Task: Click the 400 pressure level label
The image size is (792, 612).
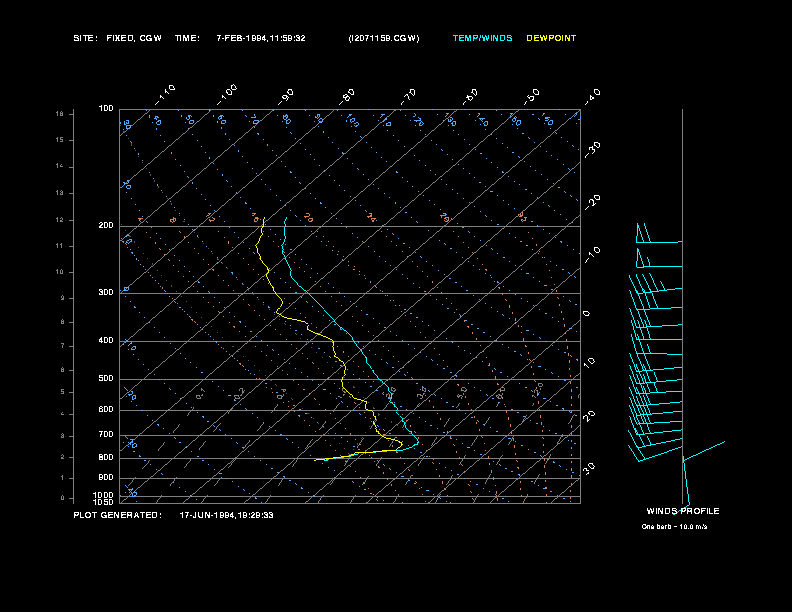Action: [x=106, y=340]
